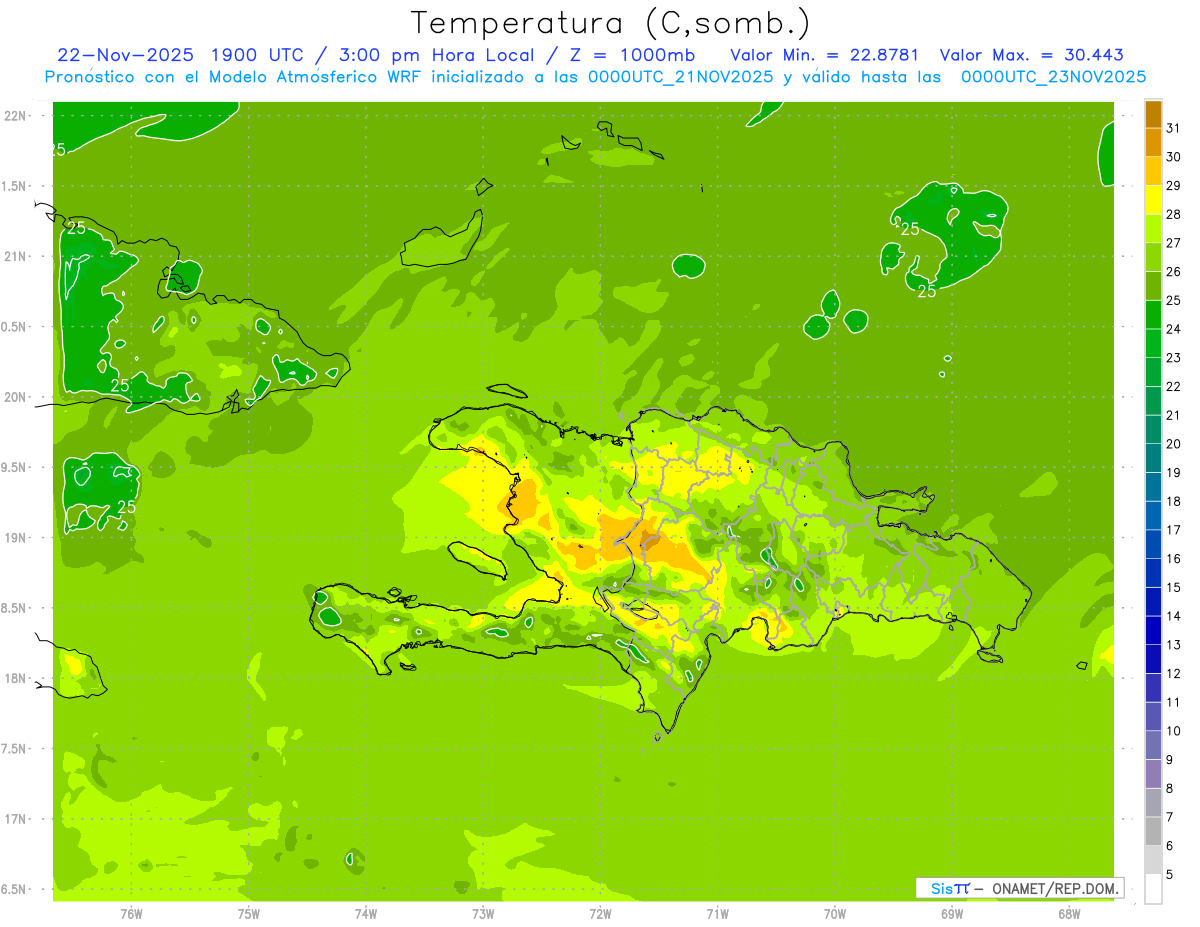Screen dimensions: 1200x927
Task: Click the '16' colorbar label
Action: coord(1174,559)
